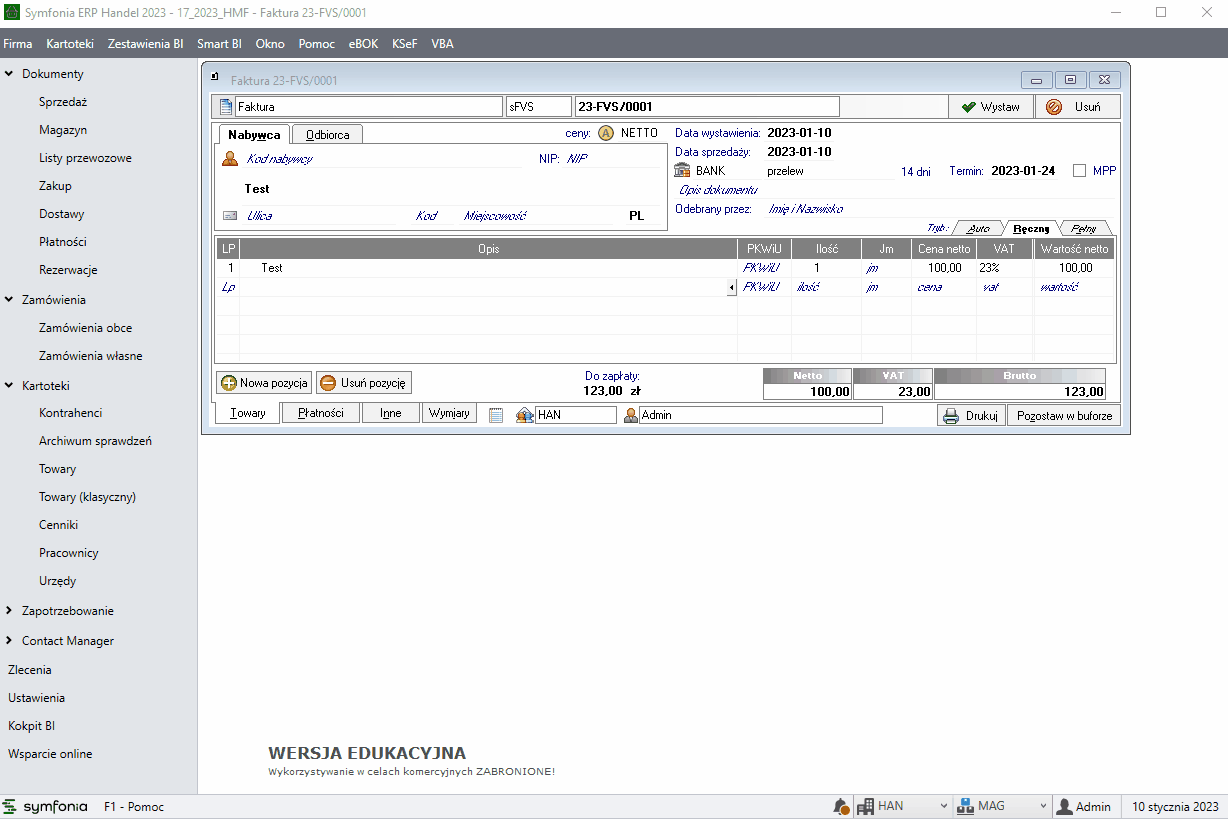This screenshot has height=819, width=1228.
Task: Click the Kod nabywcy input field
Action: (x=382, y=158)
